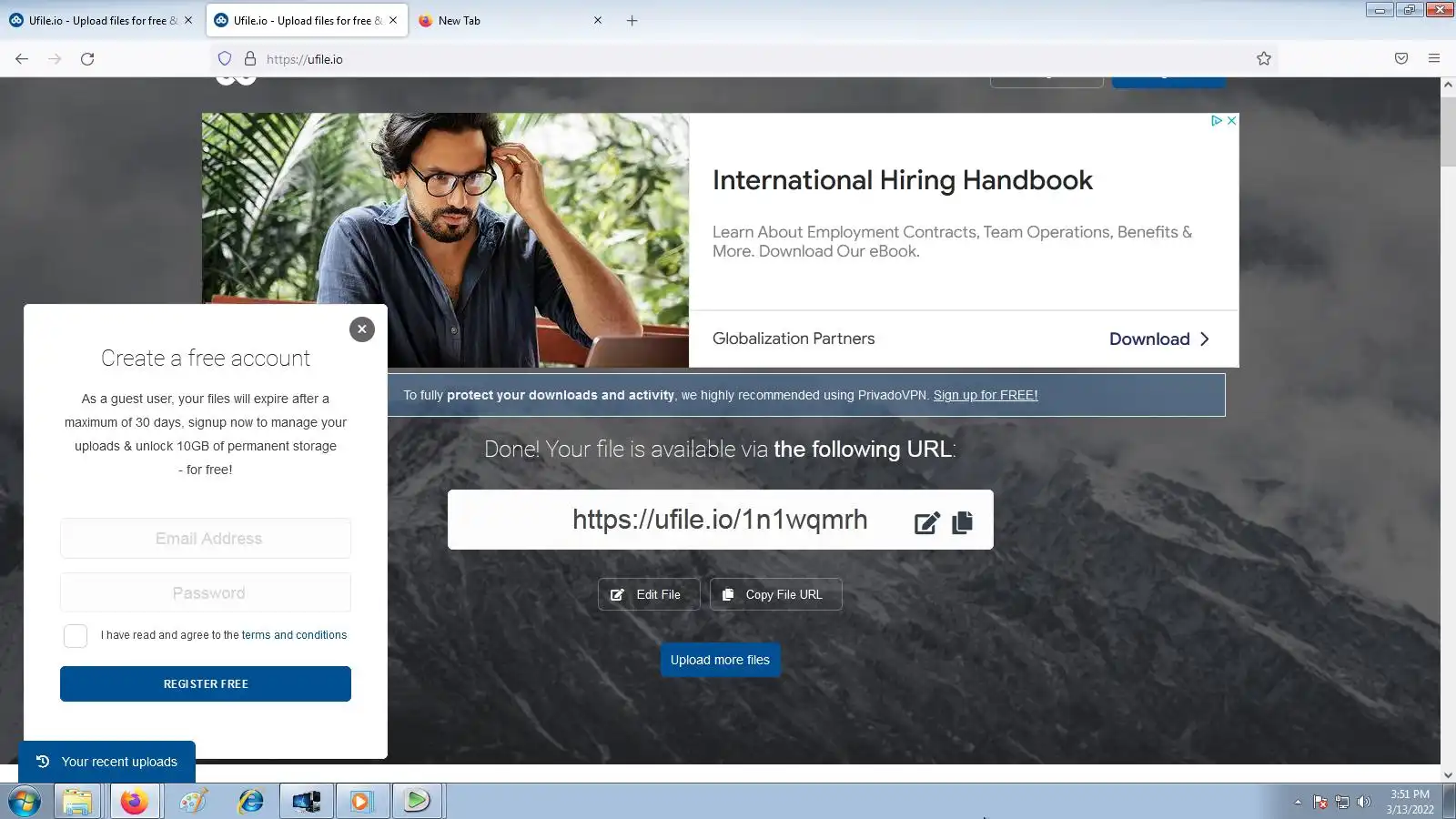Agree to the terms and conditions checkbox
The image size is (1456, 819).
(x=76, y=635)
